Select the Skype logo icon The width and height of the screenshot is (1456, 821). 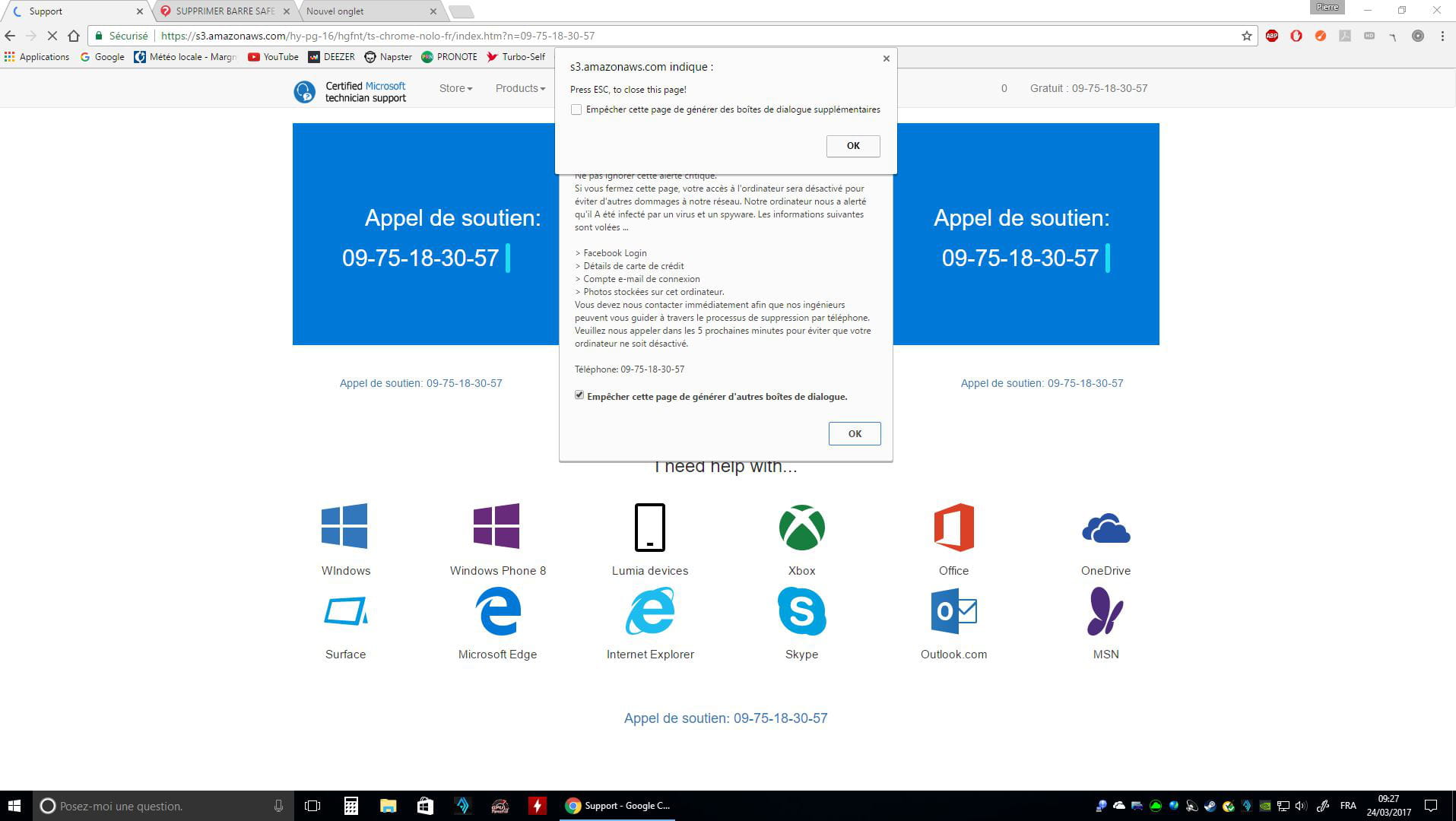(x=802, y=611)
